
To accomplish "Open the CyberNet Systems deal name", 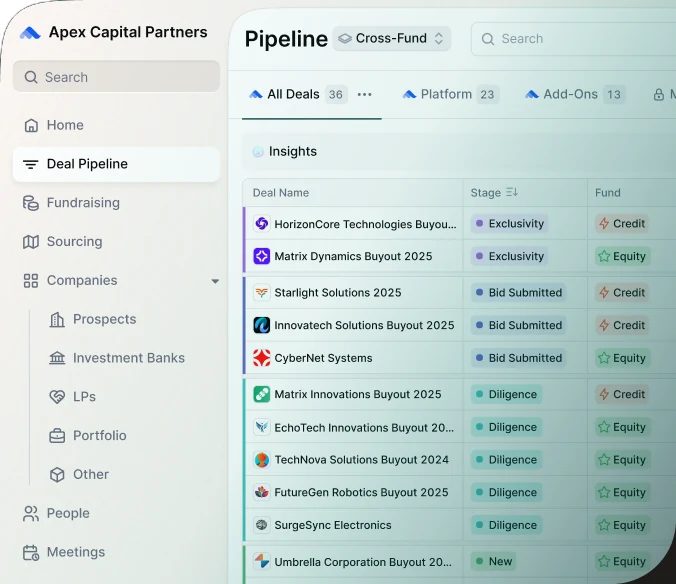I will click(323, 358).
